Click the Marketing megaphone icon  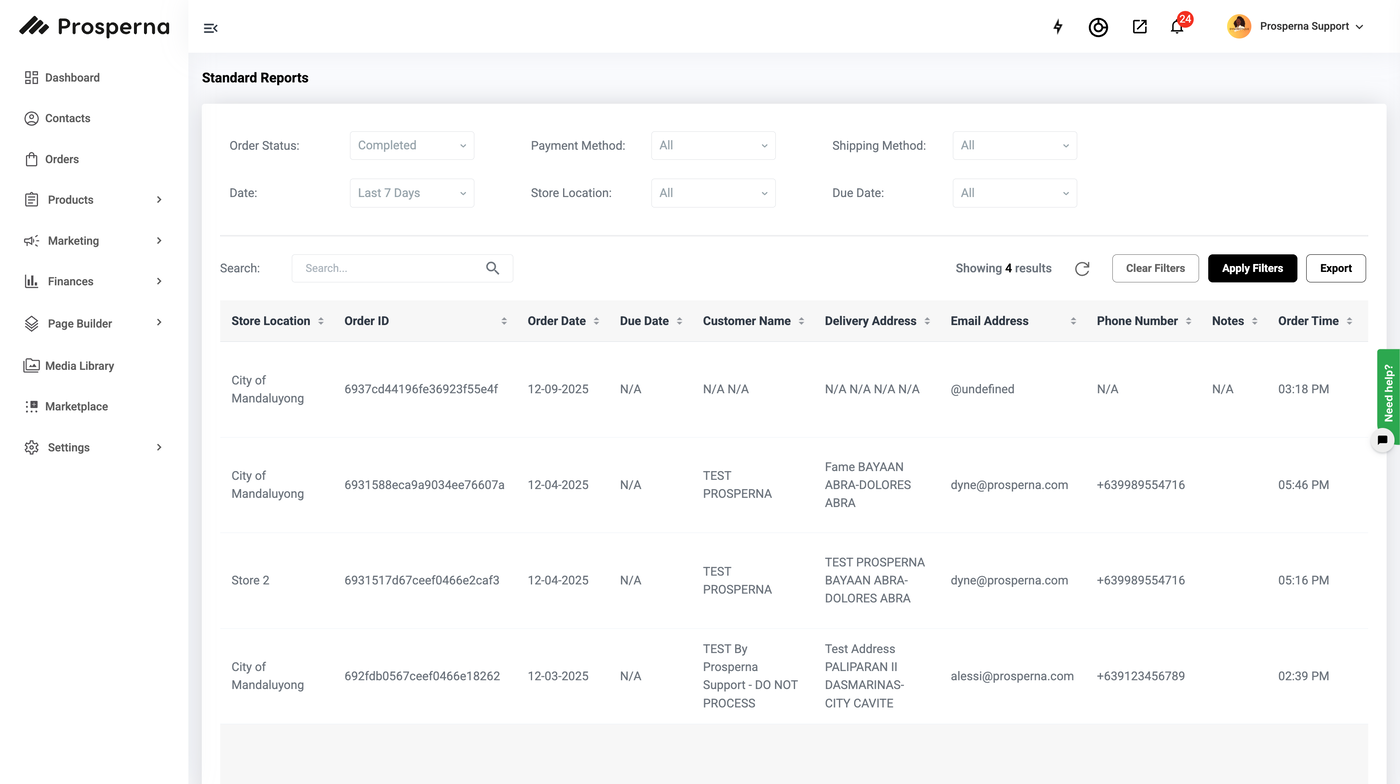pos(32,241)
